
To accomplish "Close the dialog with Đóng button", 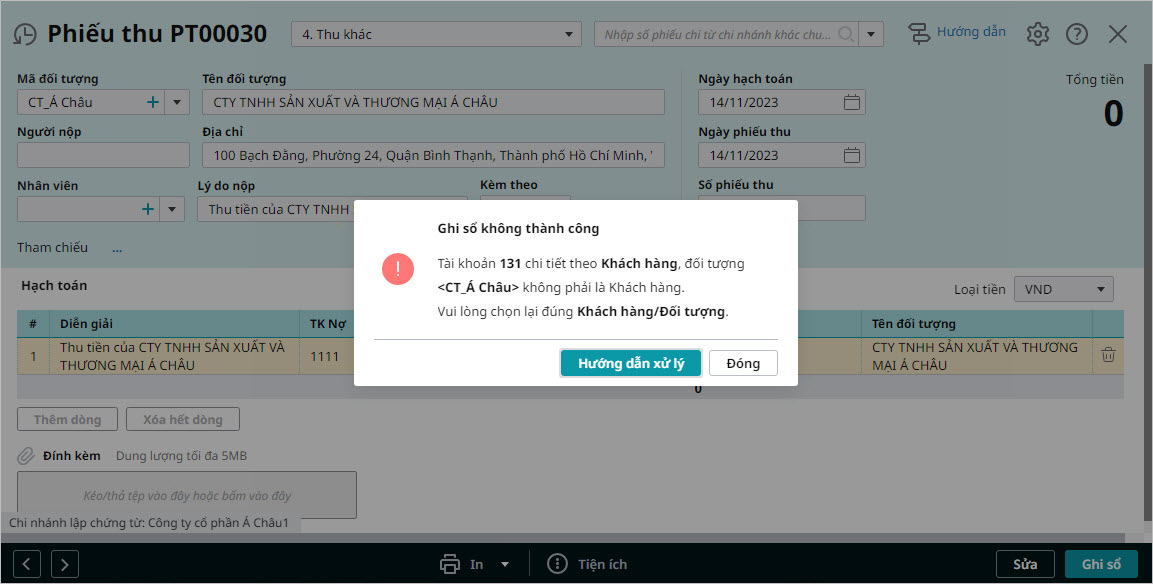I will pyautogui.click(x=743, y=363).
